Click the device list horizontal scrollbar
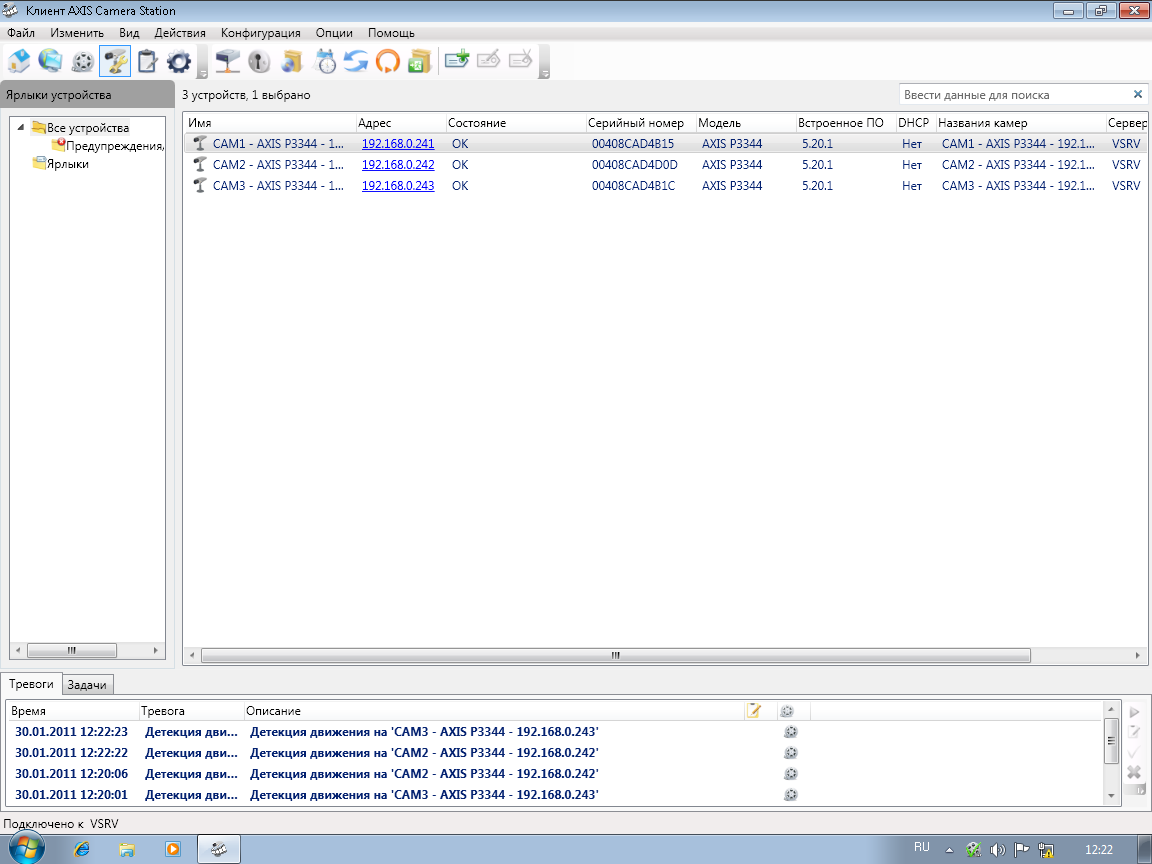Viewport: 1152px width, 864px height. [x=615, y=656]
